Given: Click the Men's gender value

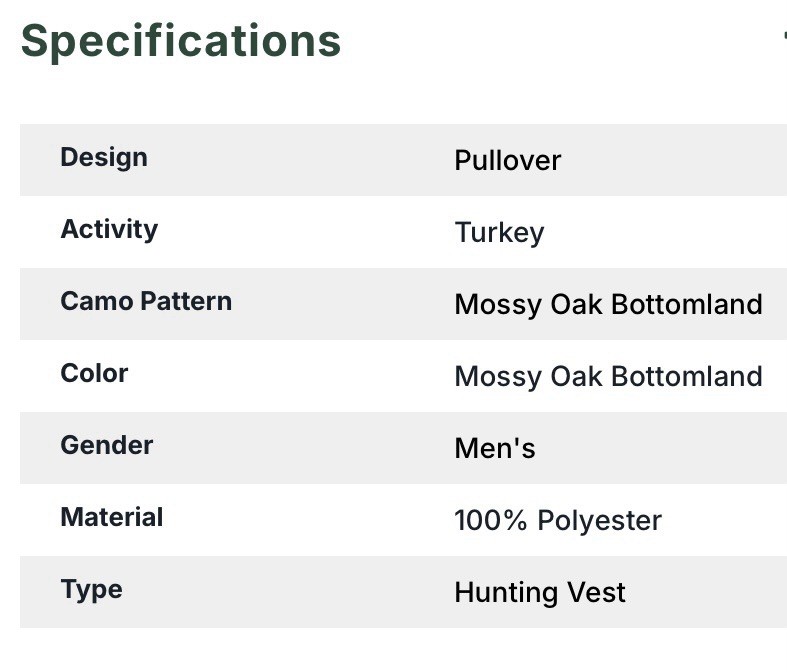Looking at the screenshot, I should tap(494, 449).
